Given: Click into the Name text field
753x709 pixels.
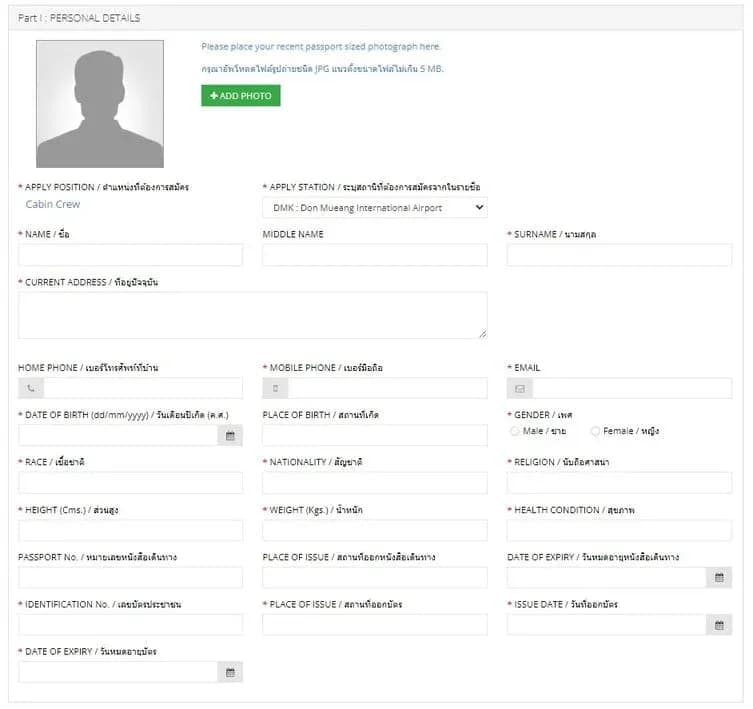Looking at the screenshot, I should [130, 255].
